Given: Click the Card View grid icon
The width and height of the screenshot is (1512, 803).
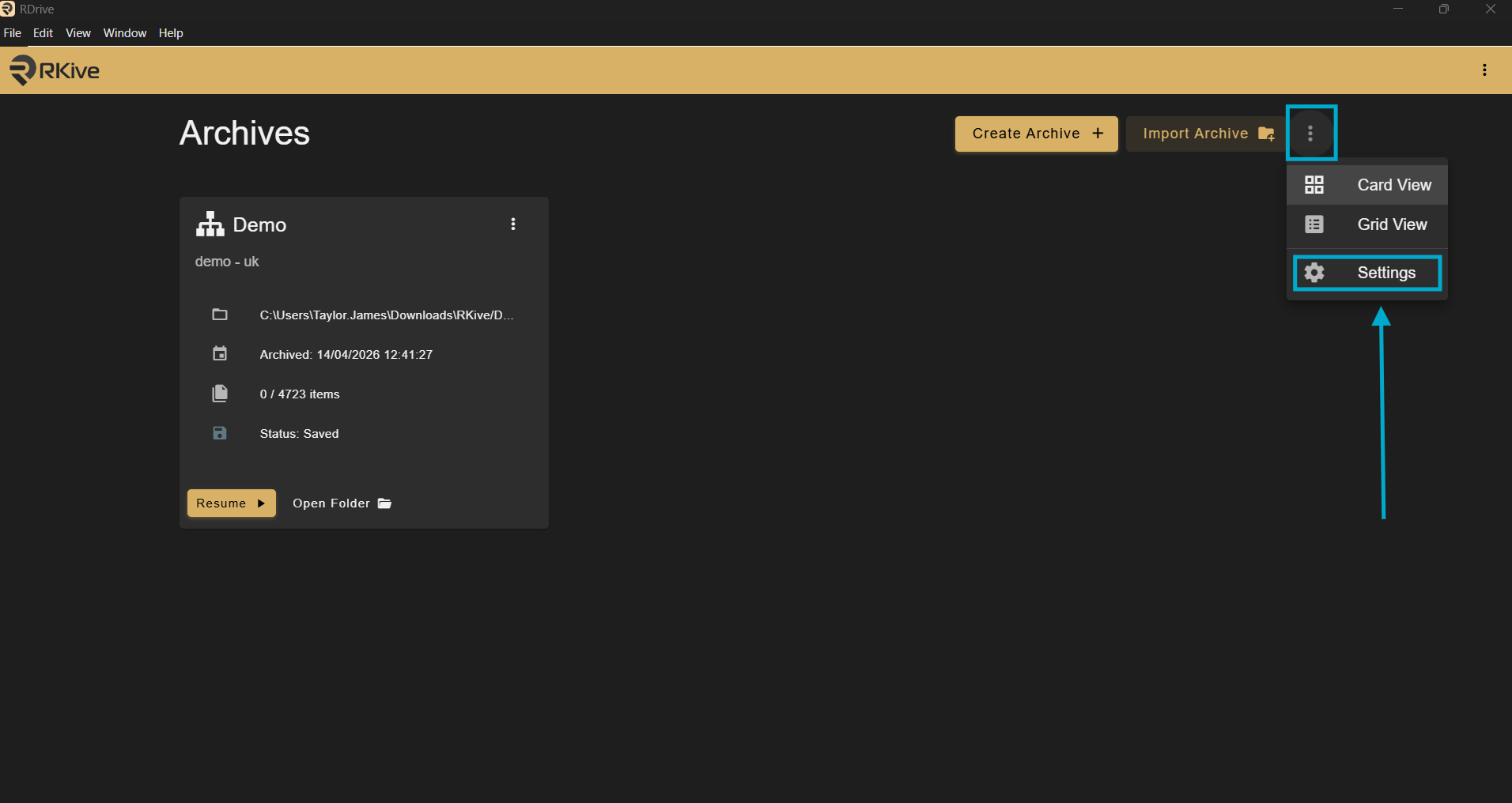Looking at the screenshot, I should coord(1314,185).
